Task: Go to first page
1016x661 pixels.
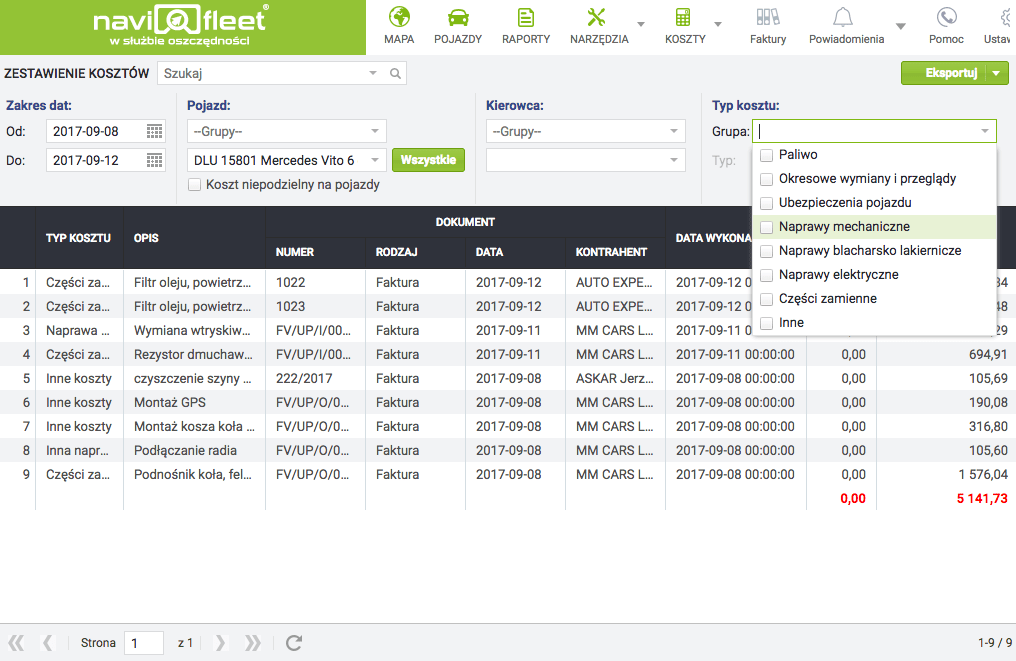Action: [x=16, y=643]
